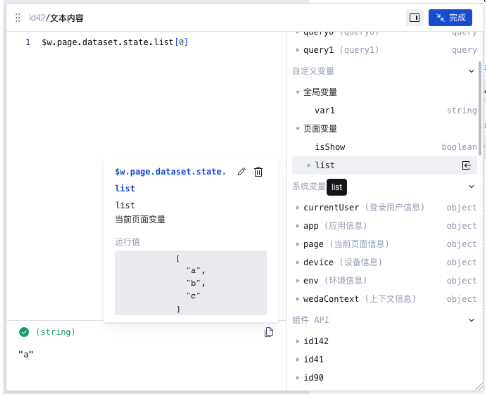The width and height of the screenshot is (486, 395).
Task: Select var1 string variable
Action: (x=385, y=110)
